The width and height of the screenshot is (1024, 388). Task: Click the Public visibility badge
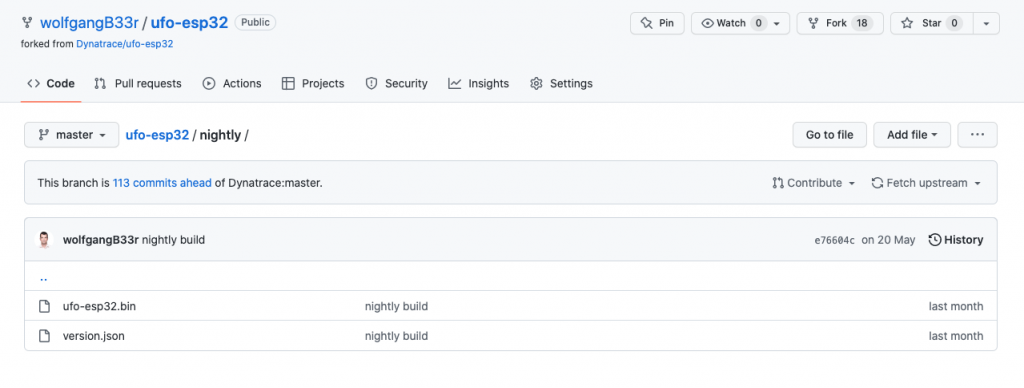pyautogui.click(x=255, y=23)
